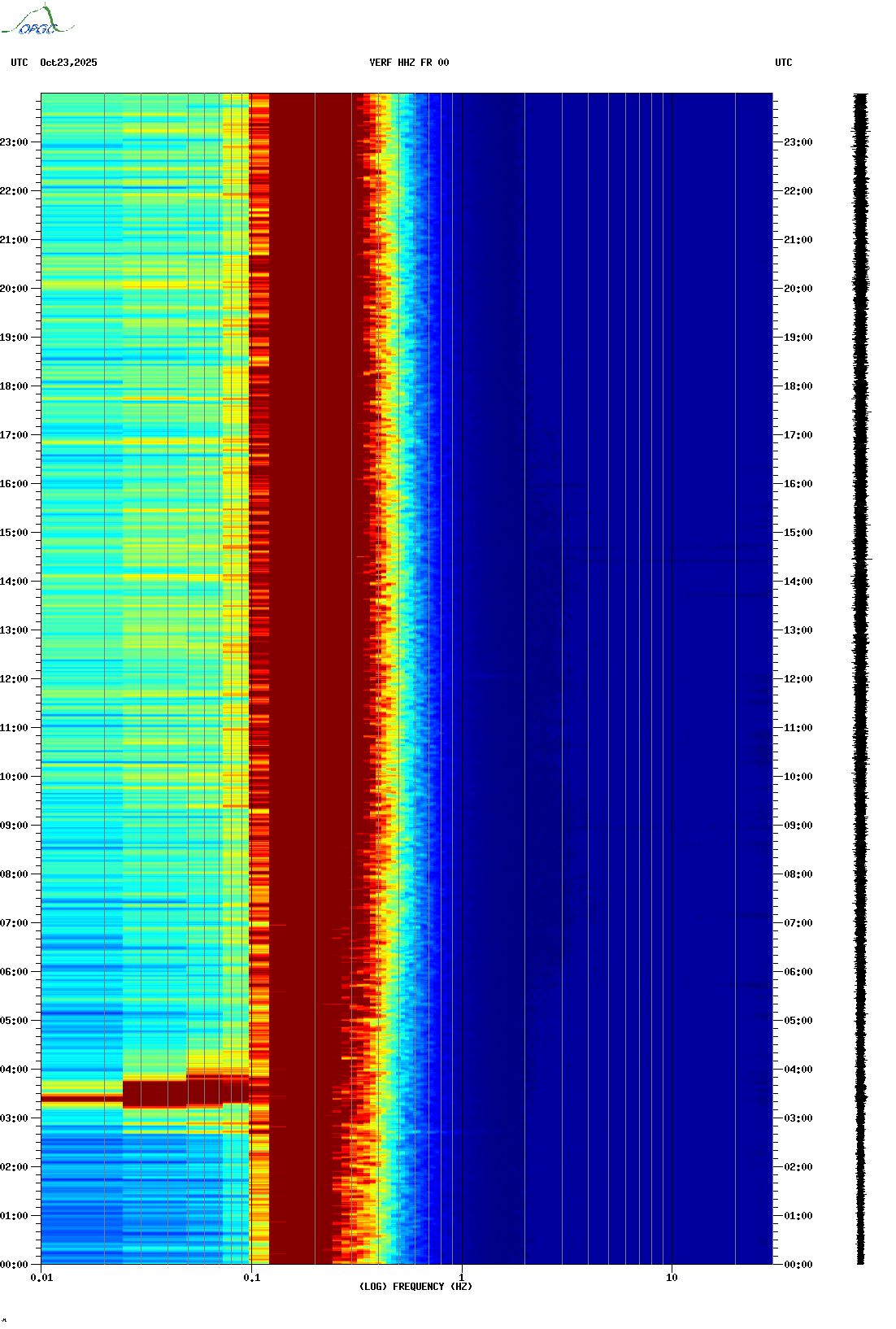Click the VERF HHZ FR 00 station title
The width and height of the screenshot is (896, 1329).
[408, 63]
